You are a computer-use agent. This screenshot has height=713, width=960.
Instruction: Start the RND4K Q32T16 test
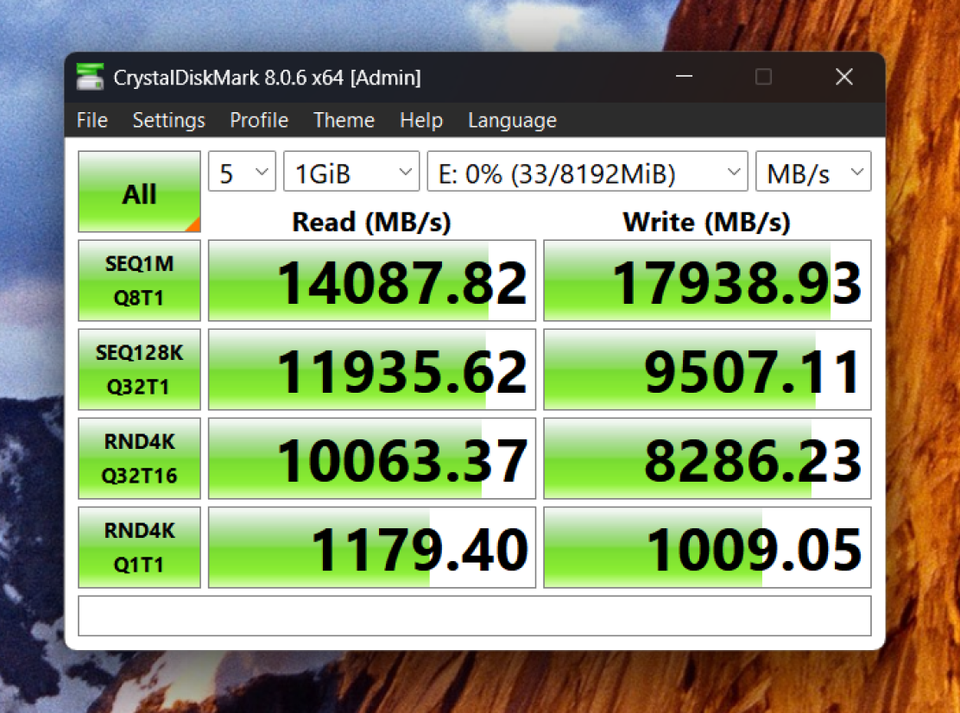click(x=139, y=457)
